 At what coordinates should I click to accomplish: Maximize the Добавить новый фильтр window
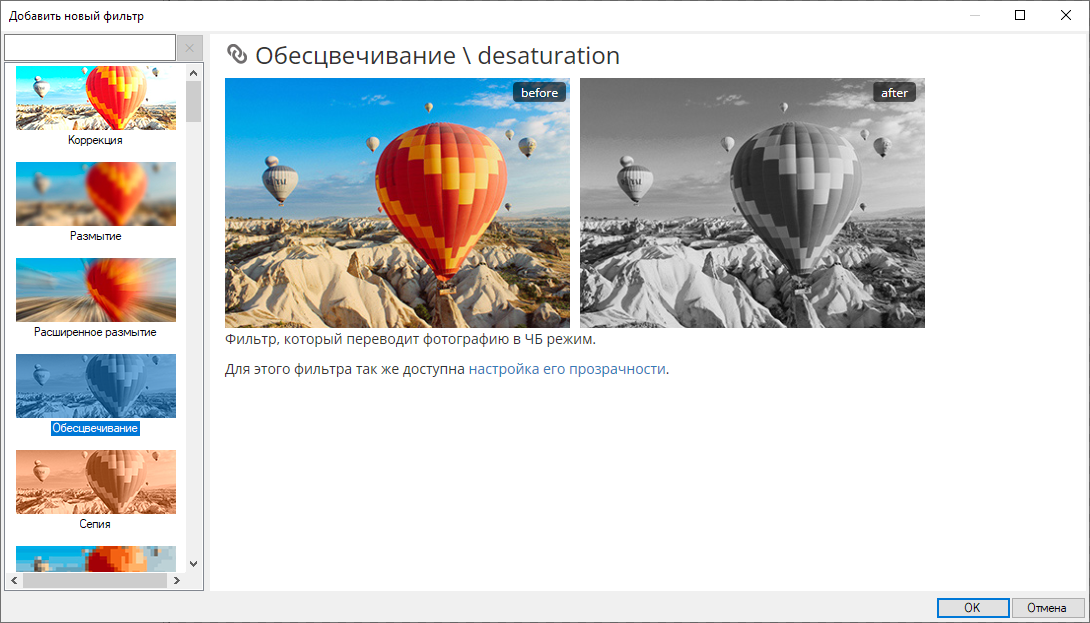click(x=1020, y=15)
